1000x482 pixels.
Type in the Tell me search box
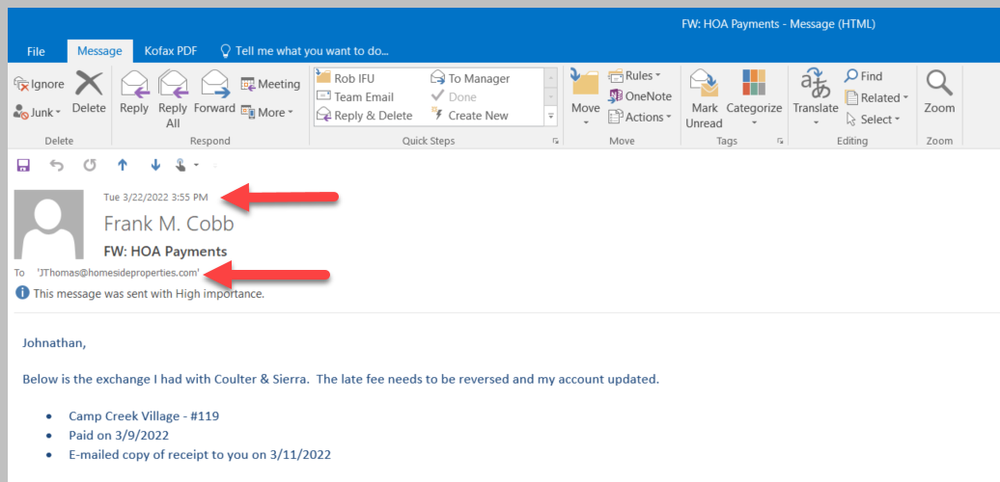click(312, 51)
